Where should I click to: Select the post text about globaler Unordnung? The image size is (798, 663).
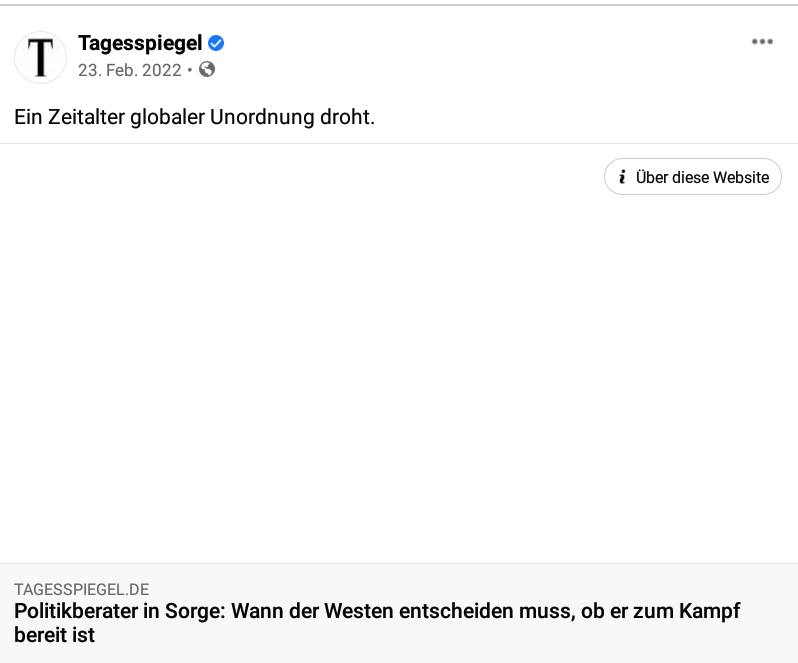(194, 117)
